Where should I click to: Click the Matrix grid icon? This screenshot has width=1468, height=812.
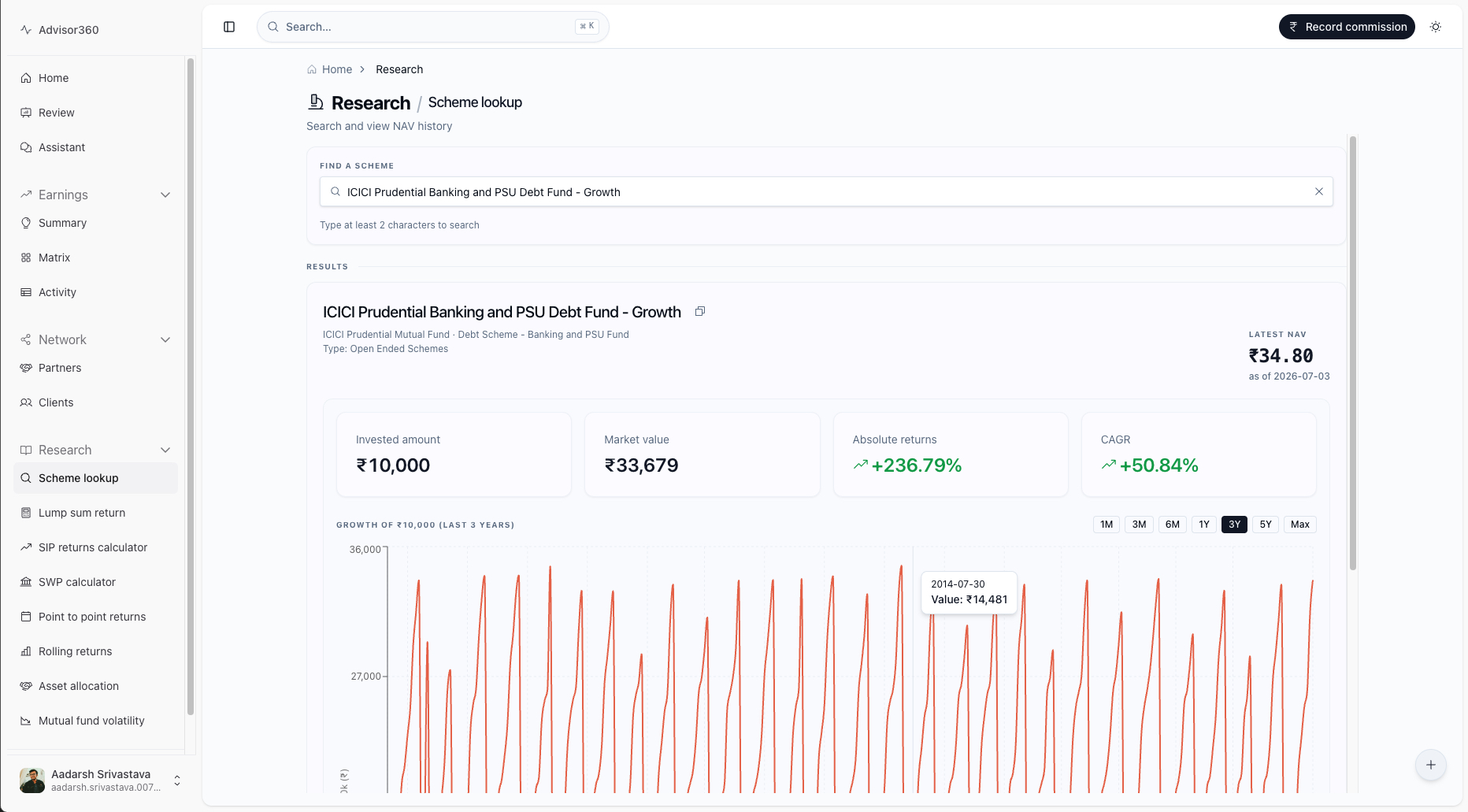[26, 258]
